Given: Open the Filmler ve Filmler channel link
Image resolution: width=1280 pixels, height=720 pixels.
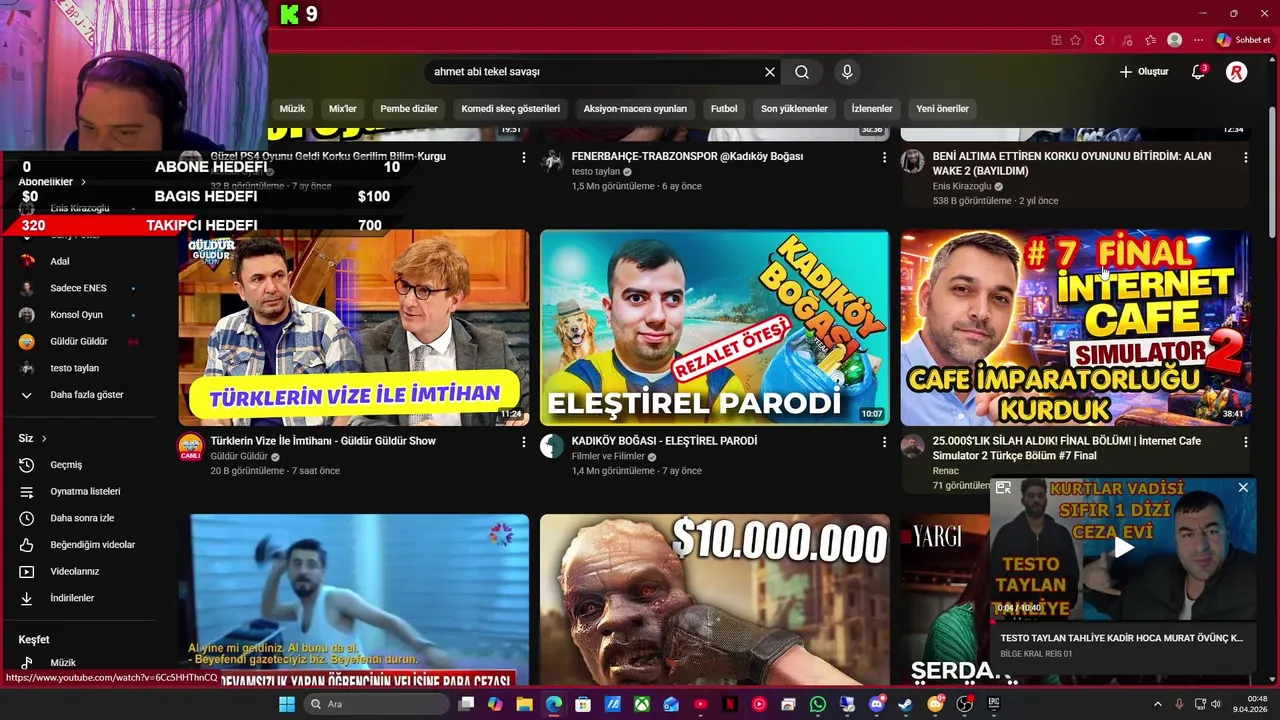Looking at the screenshot, I should tap(608, 456).
